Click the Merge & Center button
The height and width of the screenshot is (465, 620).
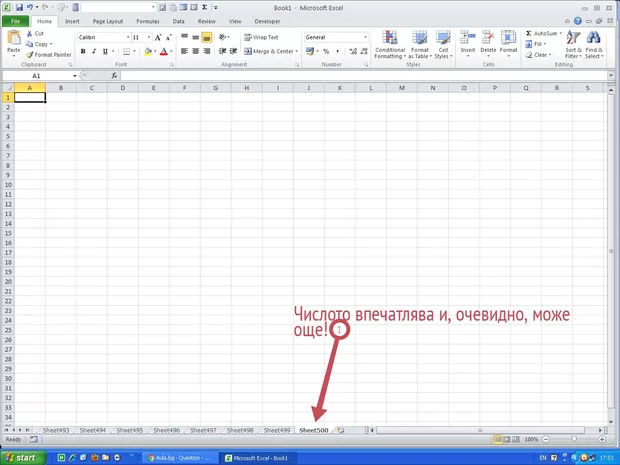(x=269, y=51)
